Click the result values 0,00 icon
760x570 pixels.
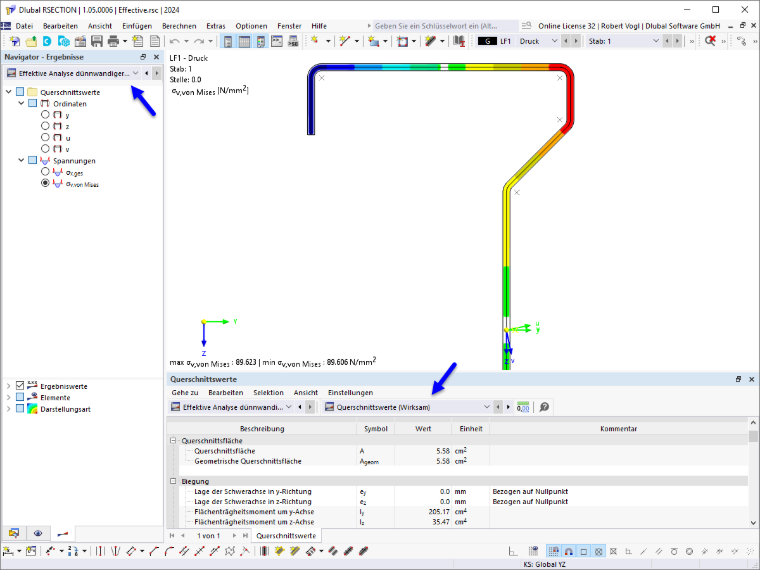point(523,407)
